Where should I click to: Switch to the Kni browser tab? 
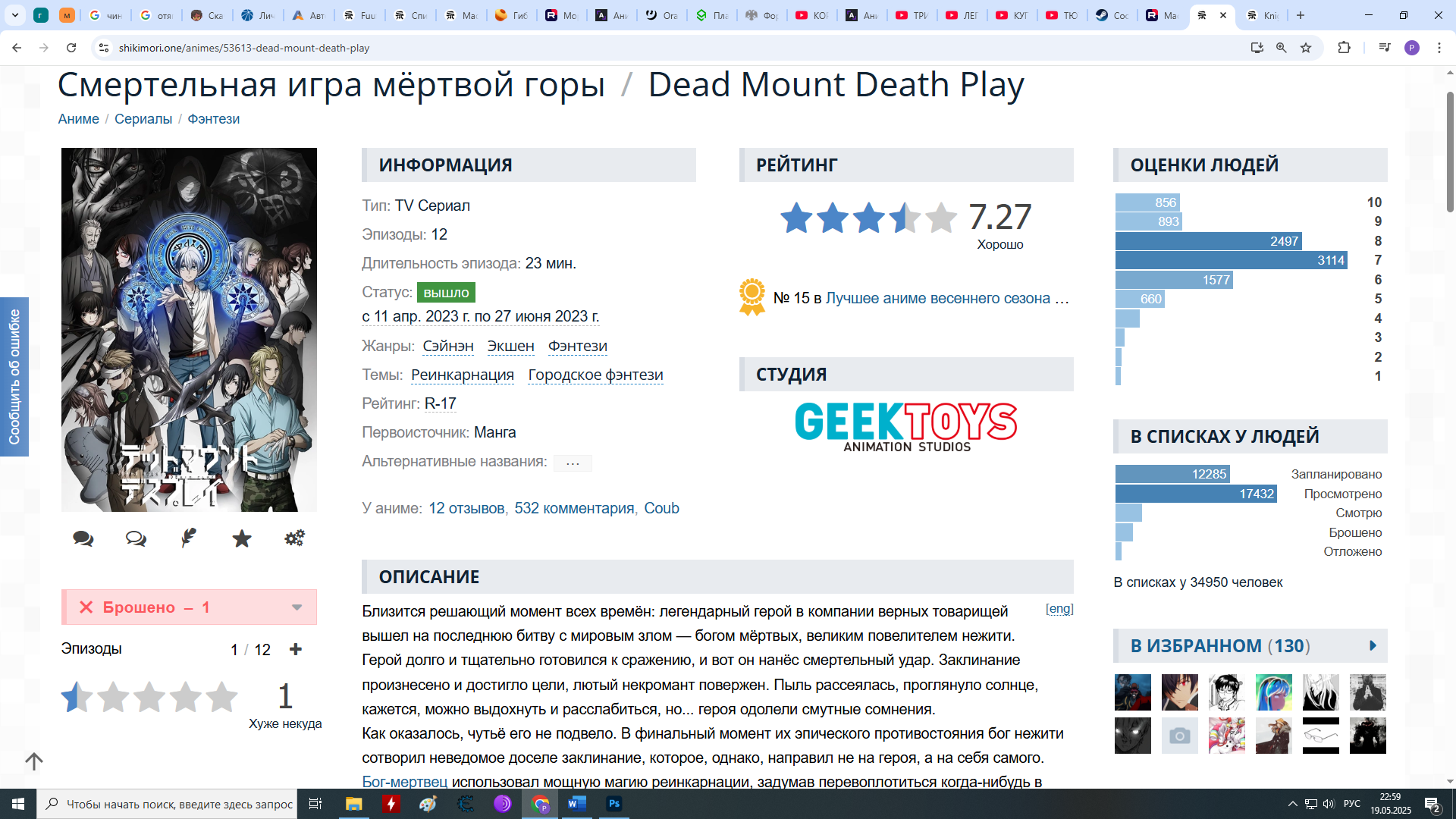tap(1263, 15)
